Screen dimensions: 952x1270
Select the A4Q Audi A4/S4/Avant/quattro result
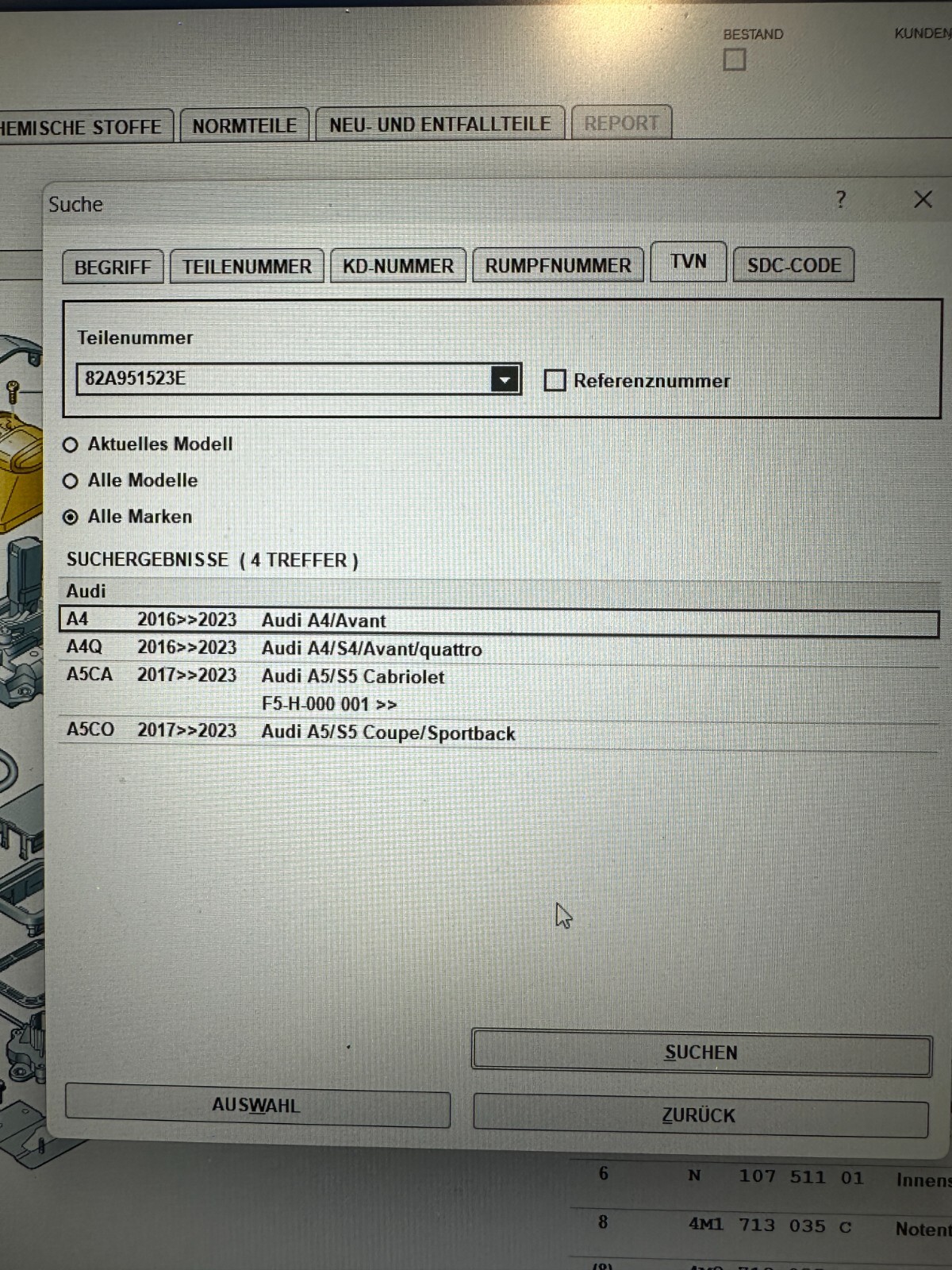499,648
